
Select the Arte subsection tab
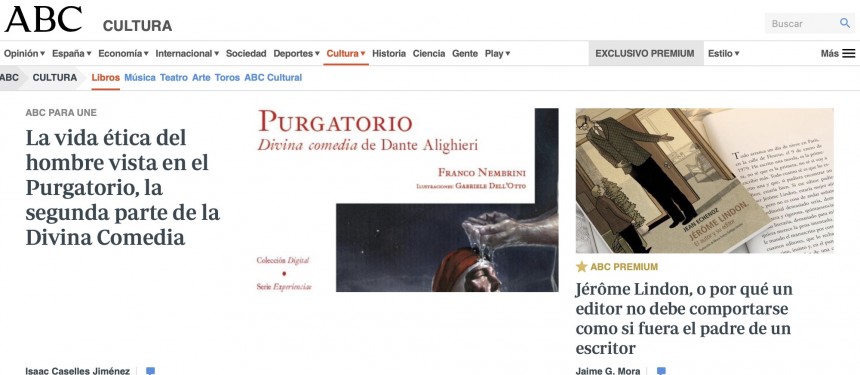[x=201, y=77]
